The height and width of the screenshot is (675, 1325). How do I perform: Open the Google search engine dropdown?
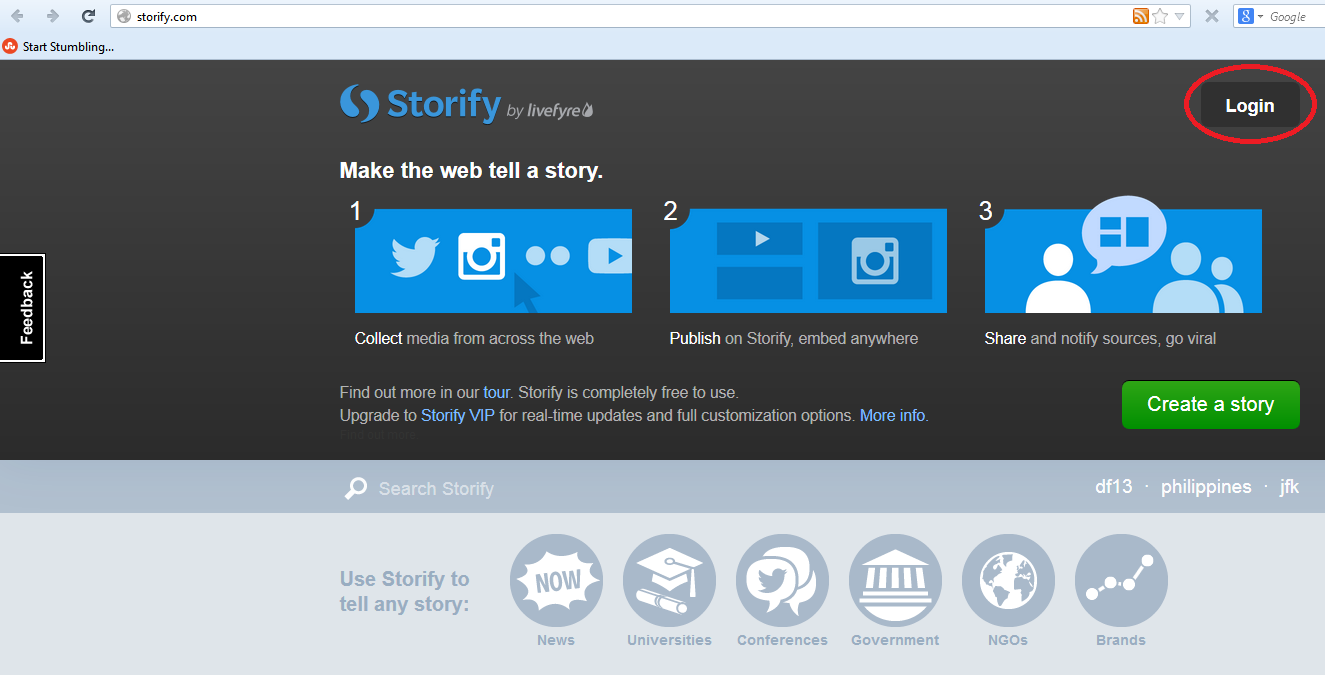click(1250, 16)
